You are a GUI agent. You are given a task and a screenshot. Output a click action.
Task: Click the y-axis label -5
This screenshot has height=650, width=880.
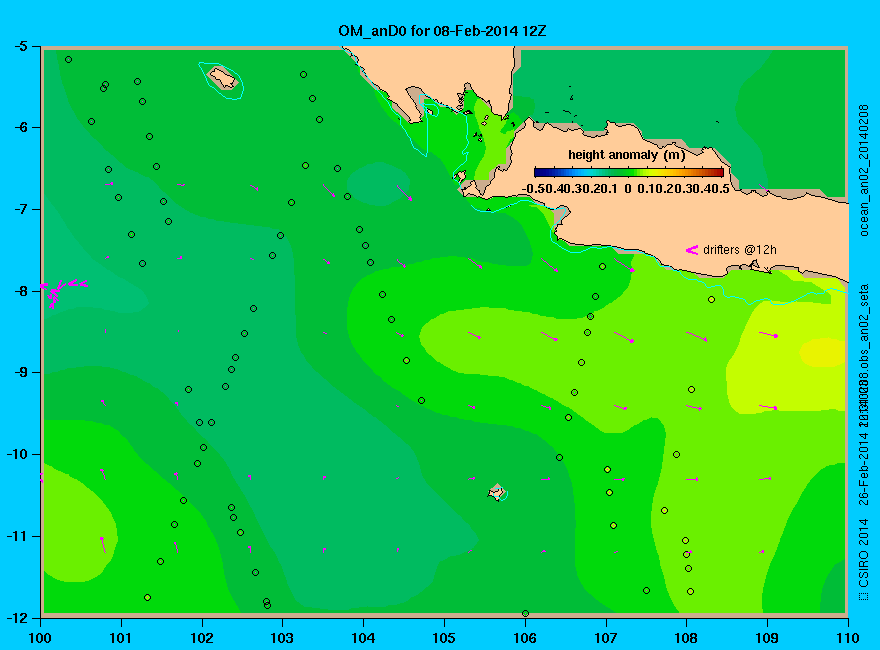(20, 46)
